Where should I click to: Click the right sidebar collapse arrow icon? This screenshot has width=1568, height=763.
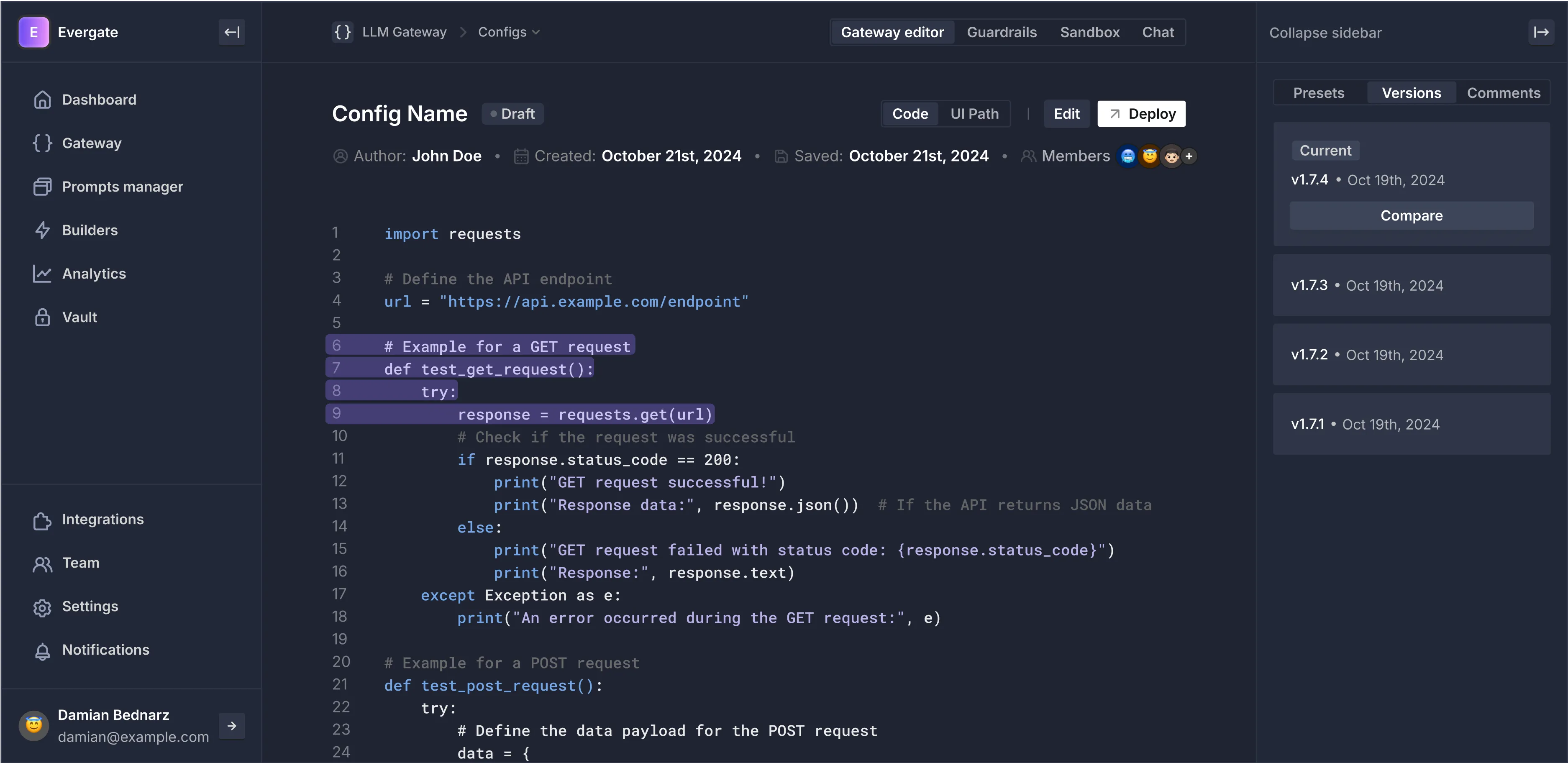[1541, 32]
